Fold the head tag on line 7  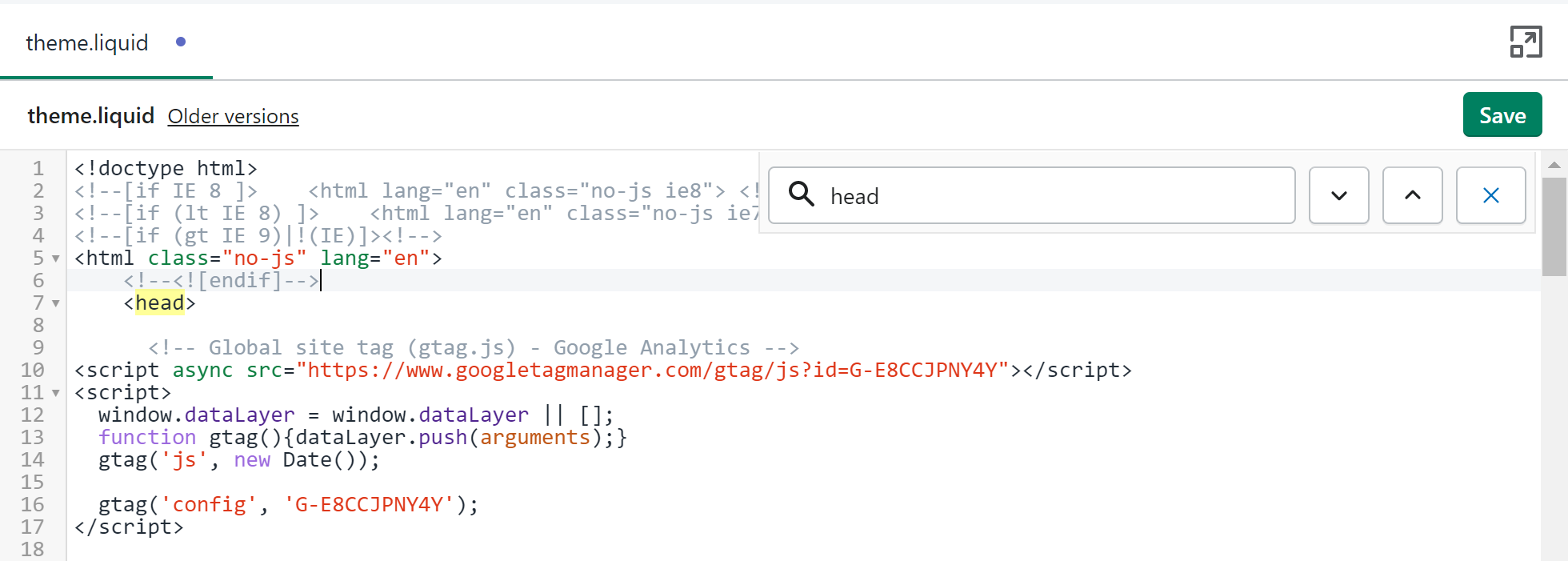56,303
